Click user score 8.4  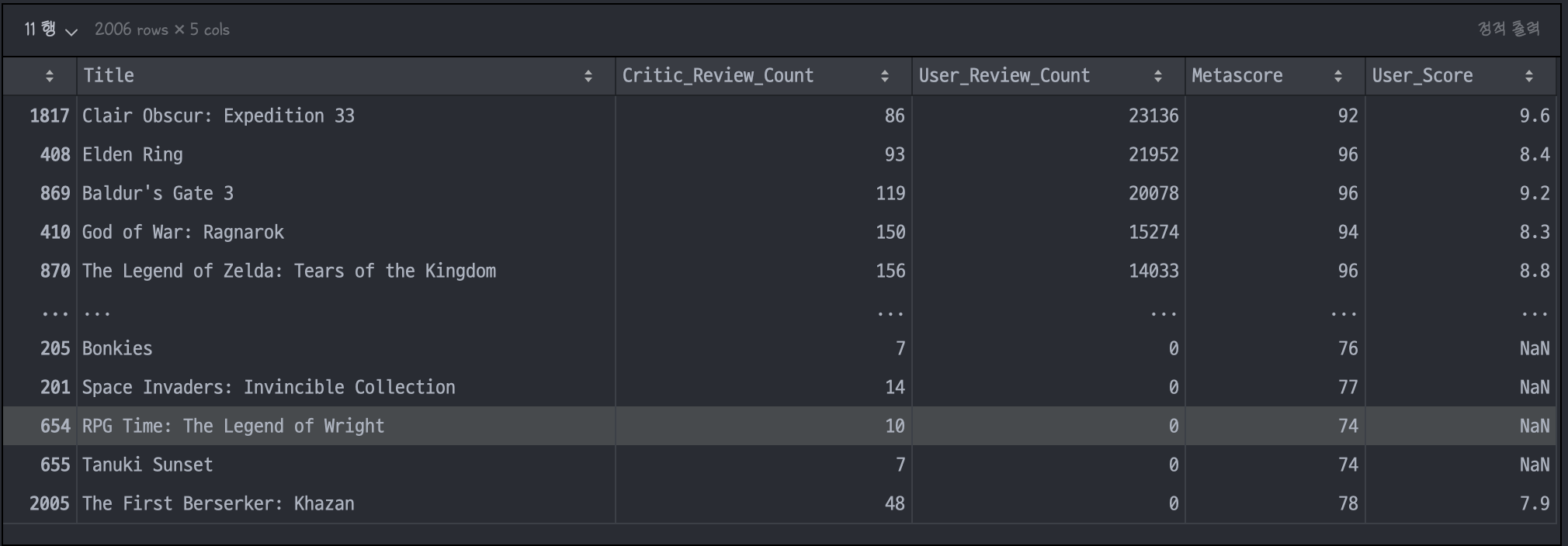(x=1535, y=154)
